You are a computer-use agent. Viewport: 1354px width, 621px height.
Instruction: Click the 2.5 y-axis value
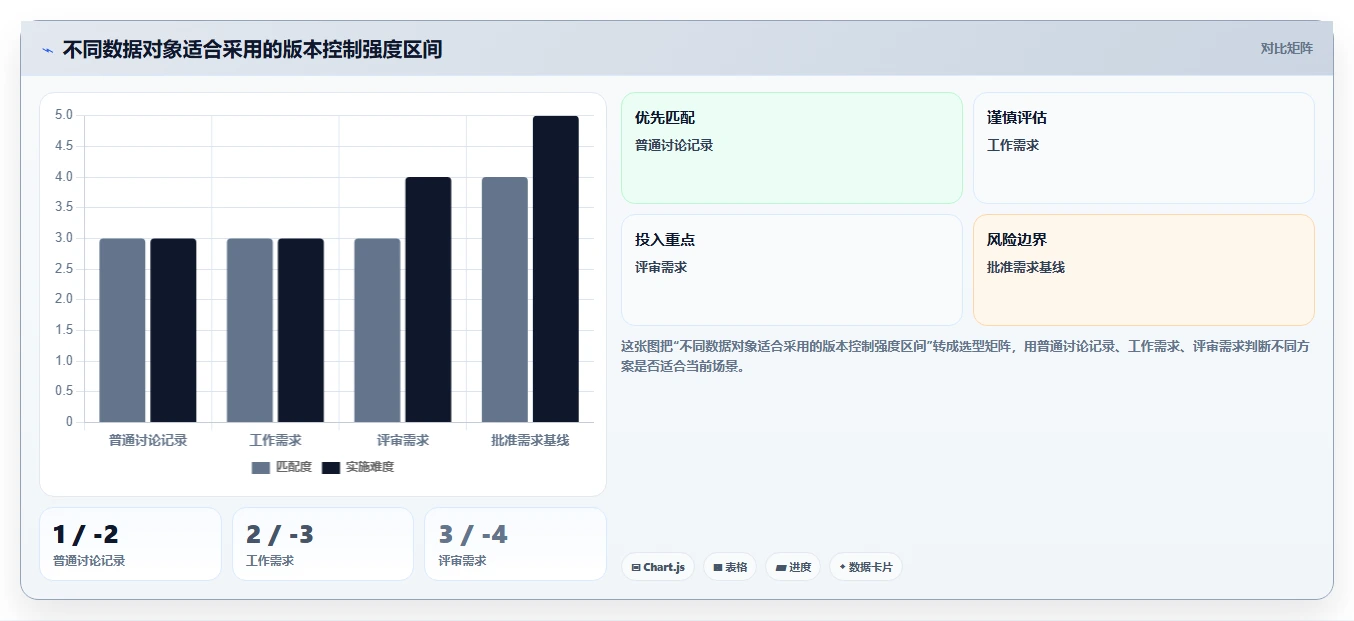(63, 269)
